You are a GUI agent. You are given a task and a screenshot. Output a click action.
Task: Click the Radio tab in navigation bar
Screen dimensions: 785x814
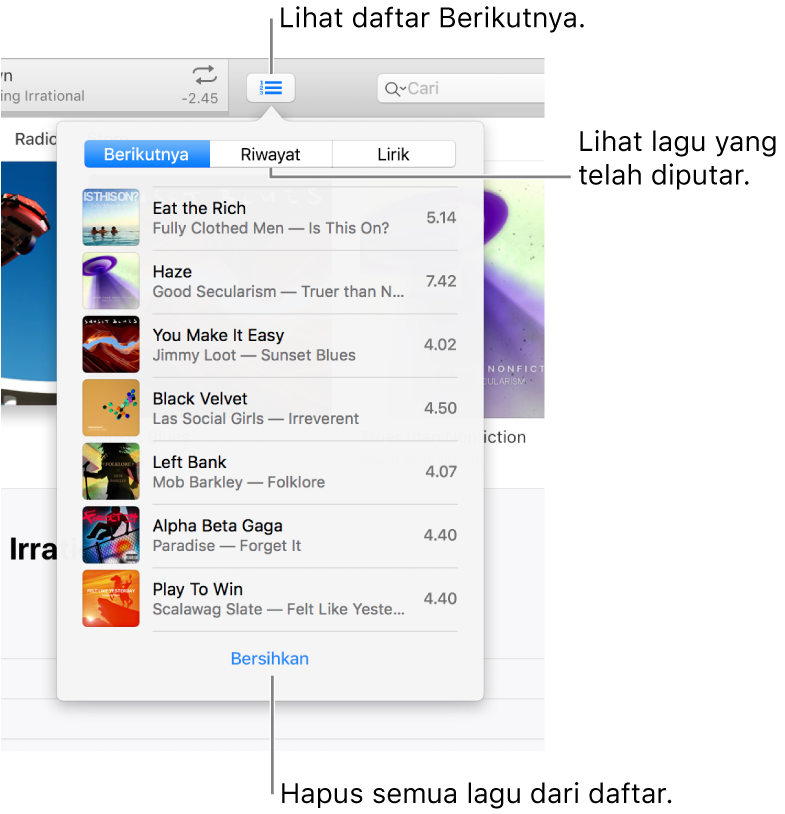pos(35,139)
